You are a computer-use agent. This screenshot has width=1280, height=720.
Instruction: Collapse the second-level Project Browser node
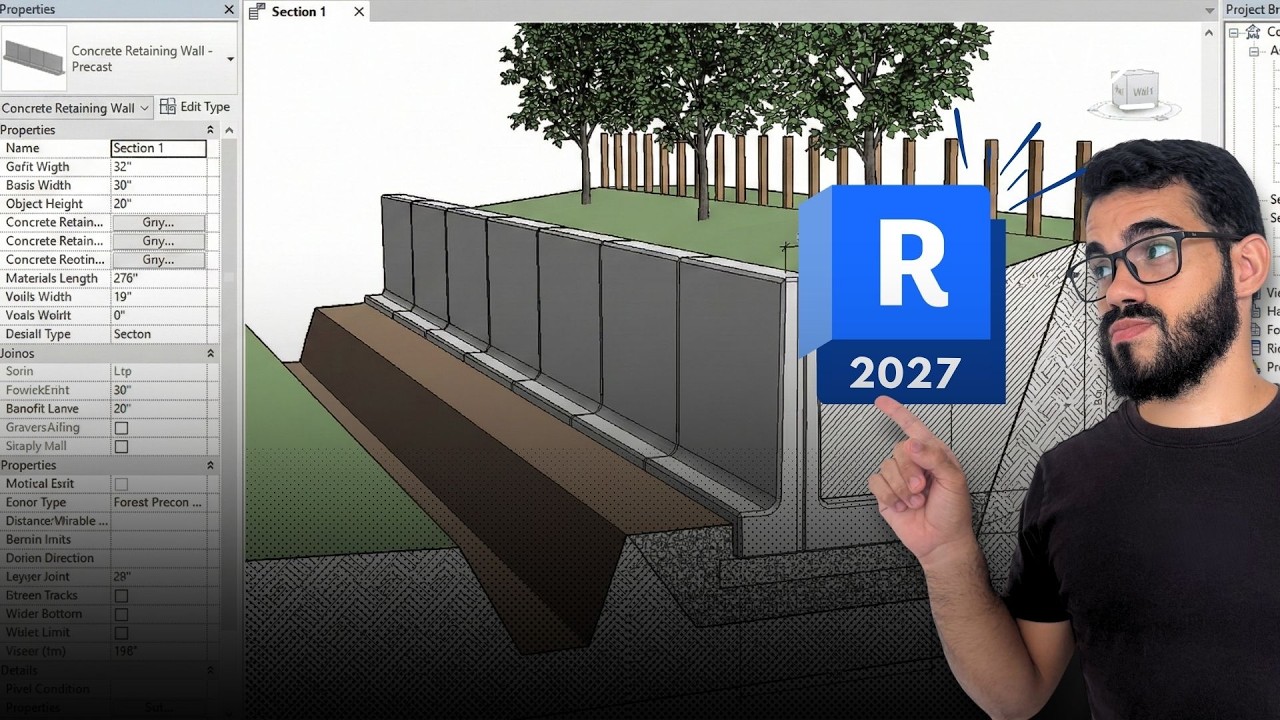coord(1253,51)
